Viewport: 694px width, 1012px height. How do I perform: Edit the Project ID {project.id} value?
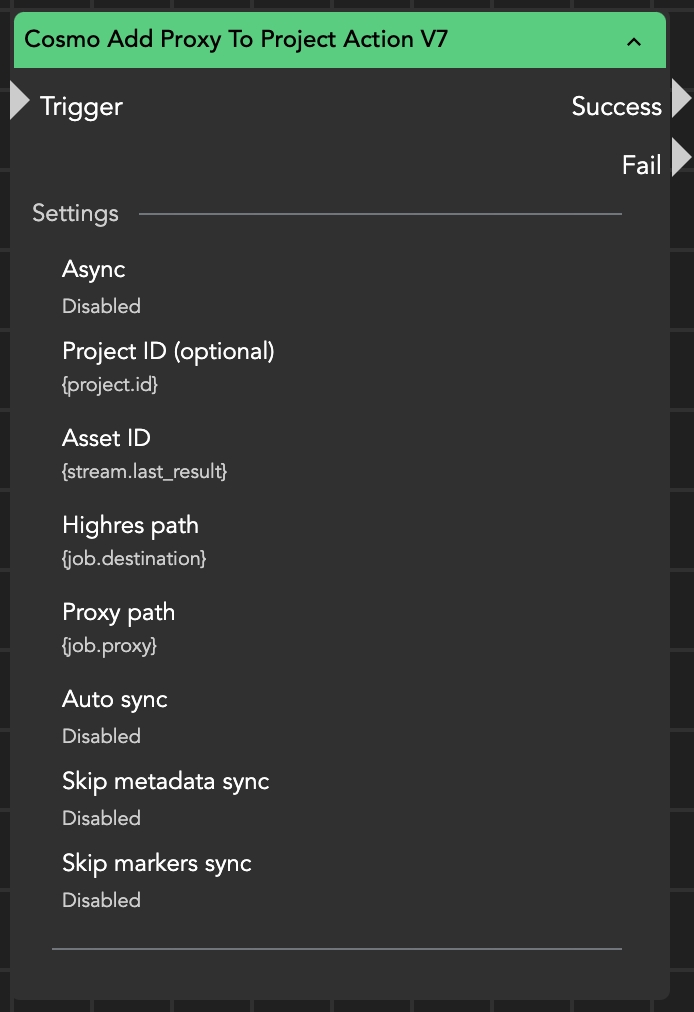click(x=110, y=384)
